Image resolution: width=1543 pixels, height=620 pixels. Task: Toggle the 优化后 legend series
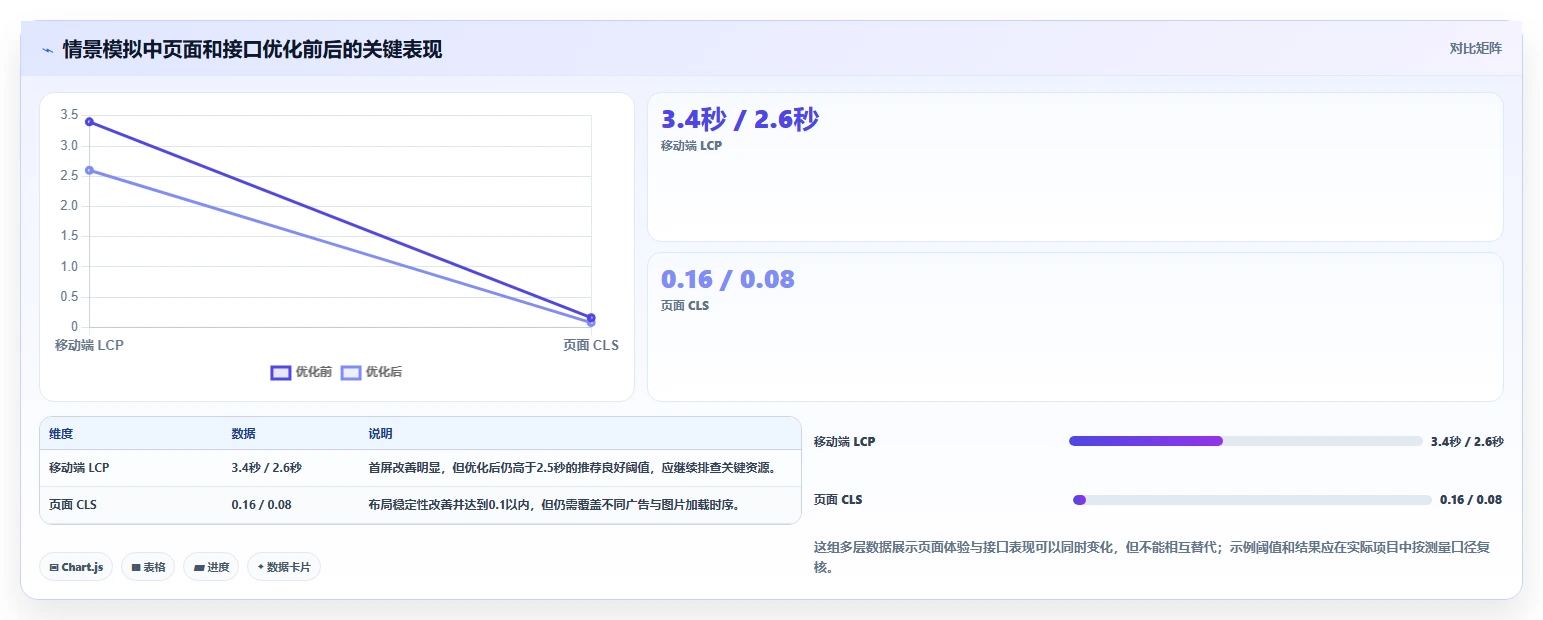click(371, 372)
